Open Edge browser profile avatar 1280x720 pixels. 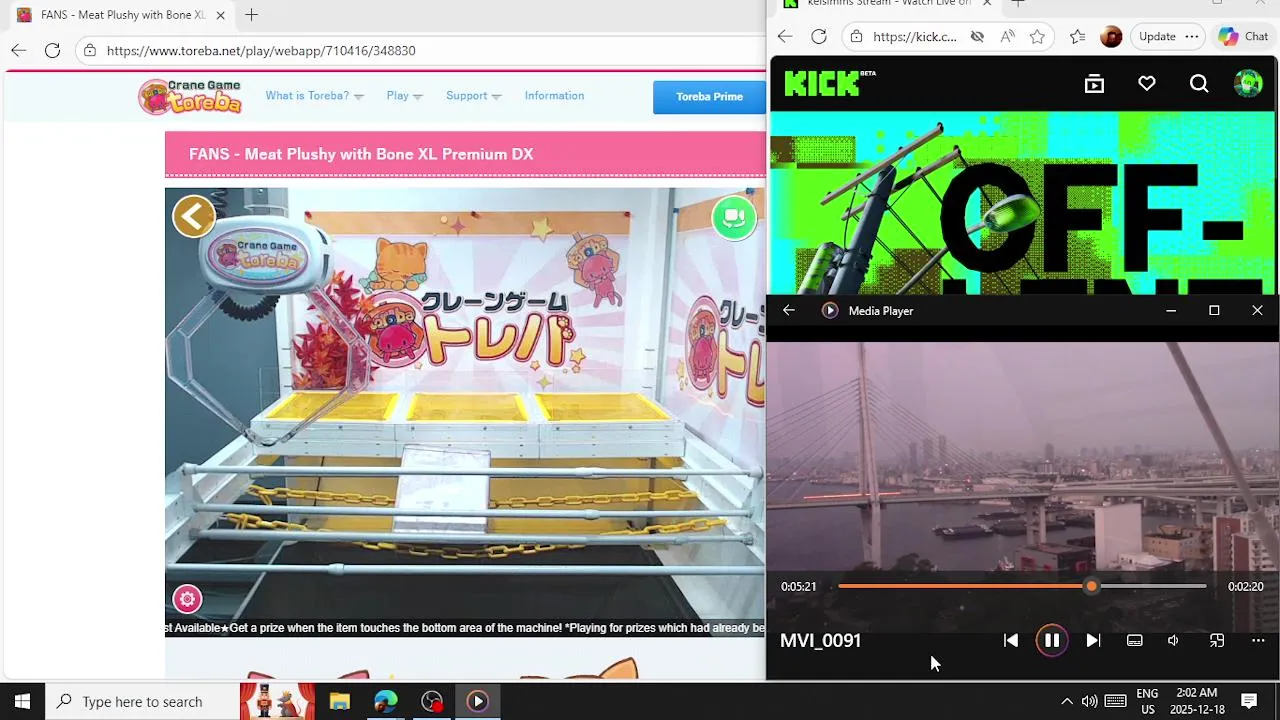click(x=1111, y=37)
